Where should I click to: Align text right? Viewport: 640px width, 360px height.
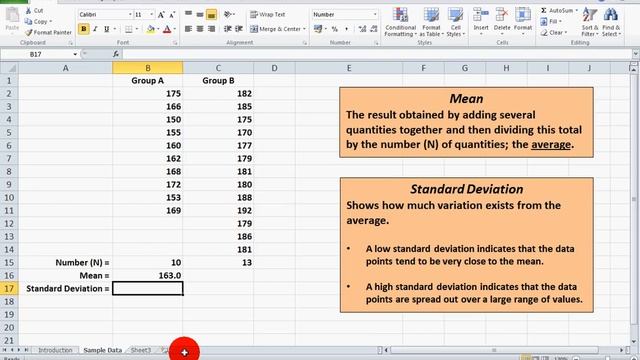211,29
